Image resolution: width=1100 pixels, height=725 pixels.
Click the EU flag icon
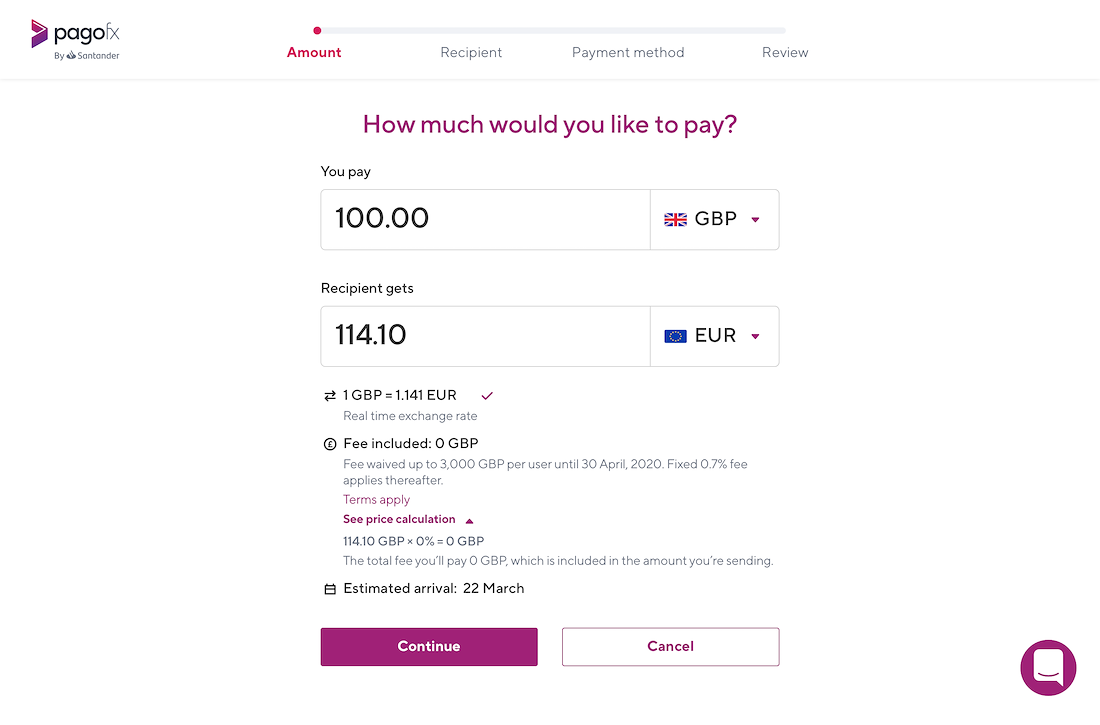[x=676, y=336]
